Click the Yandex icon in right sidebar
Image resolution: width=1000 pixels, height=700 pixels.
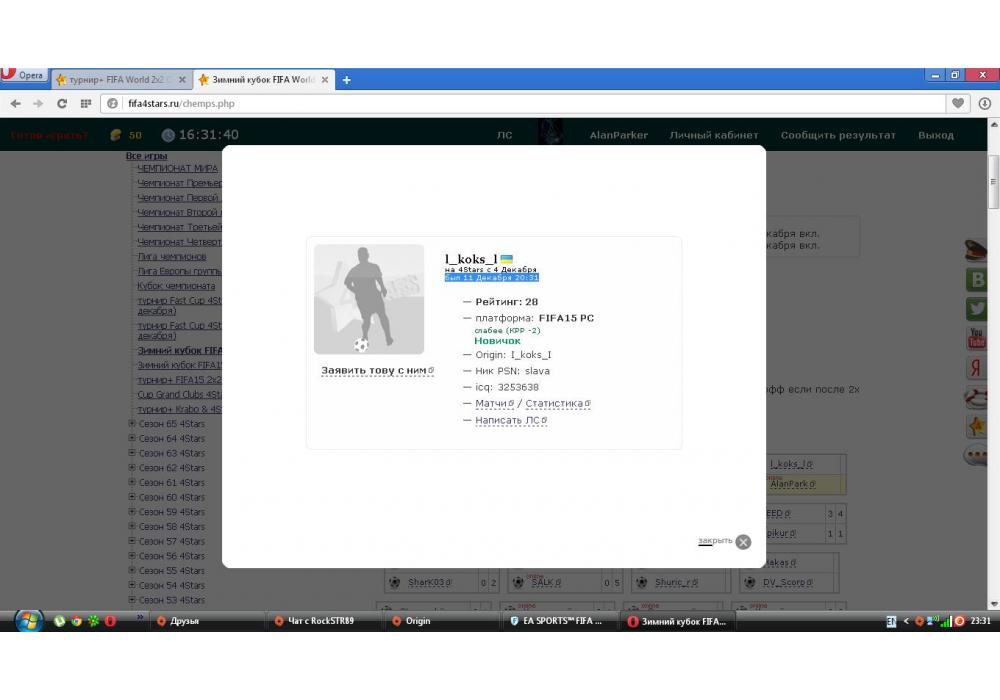(976, 368)
